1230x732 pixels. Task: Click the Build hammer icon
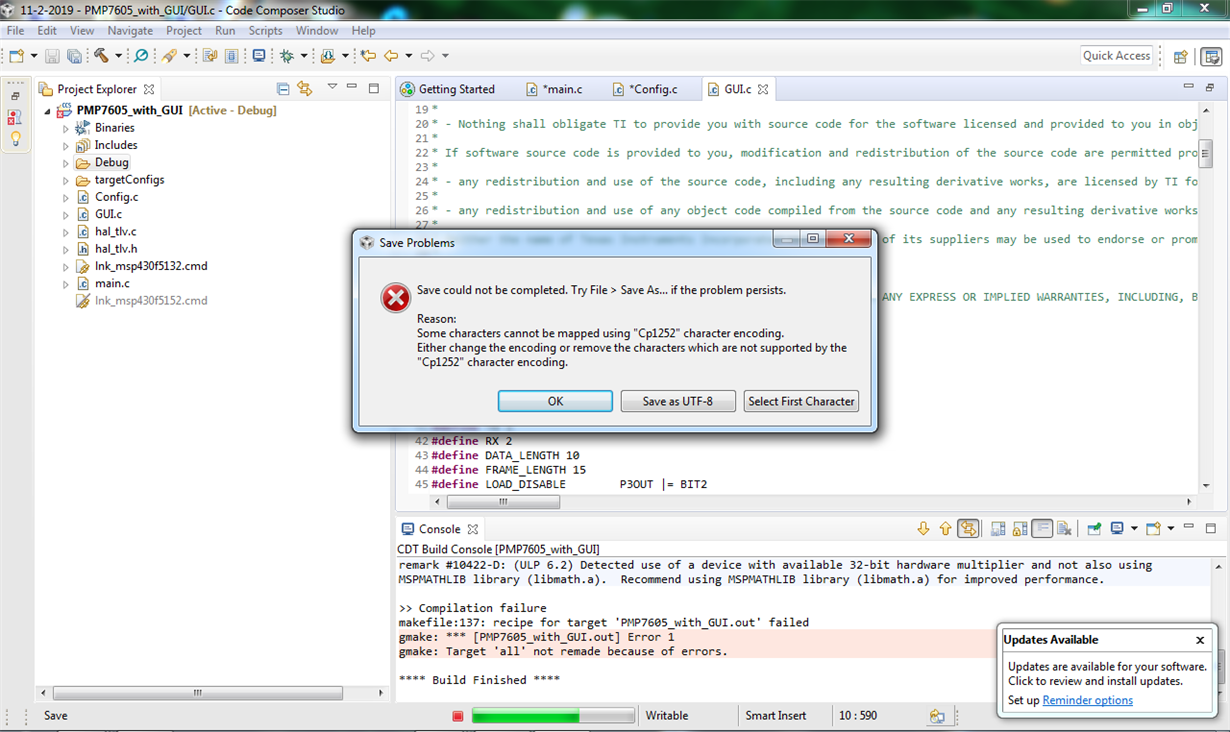tap(101, 56)
